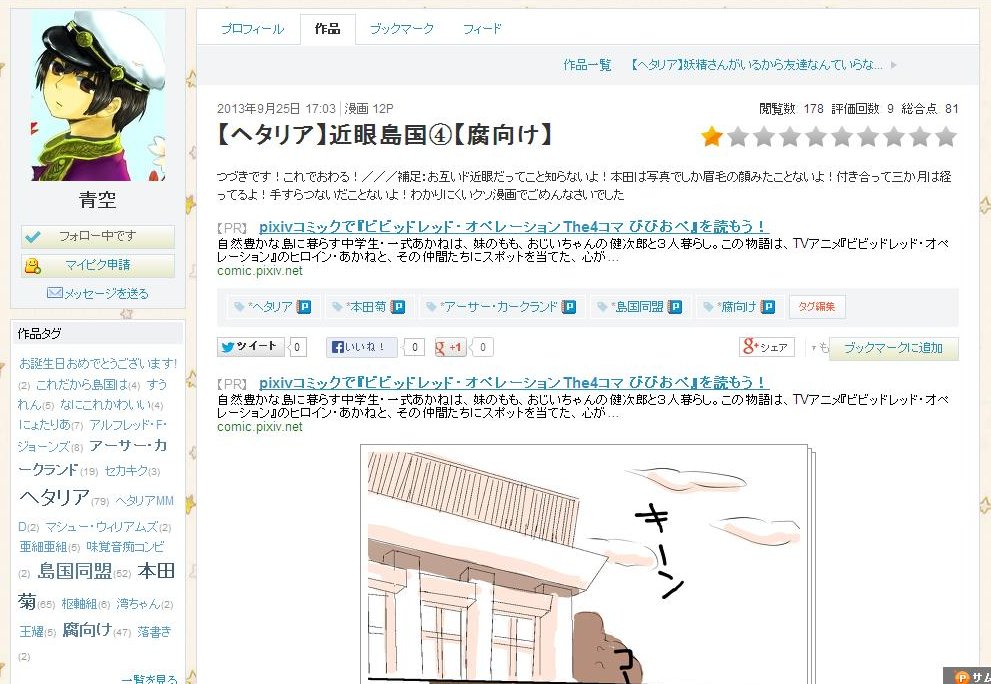
Task: Open encyclopedia icon beside 腐向け tag
Action: (x=768, y=307)
